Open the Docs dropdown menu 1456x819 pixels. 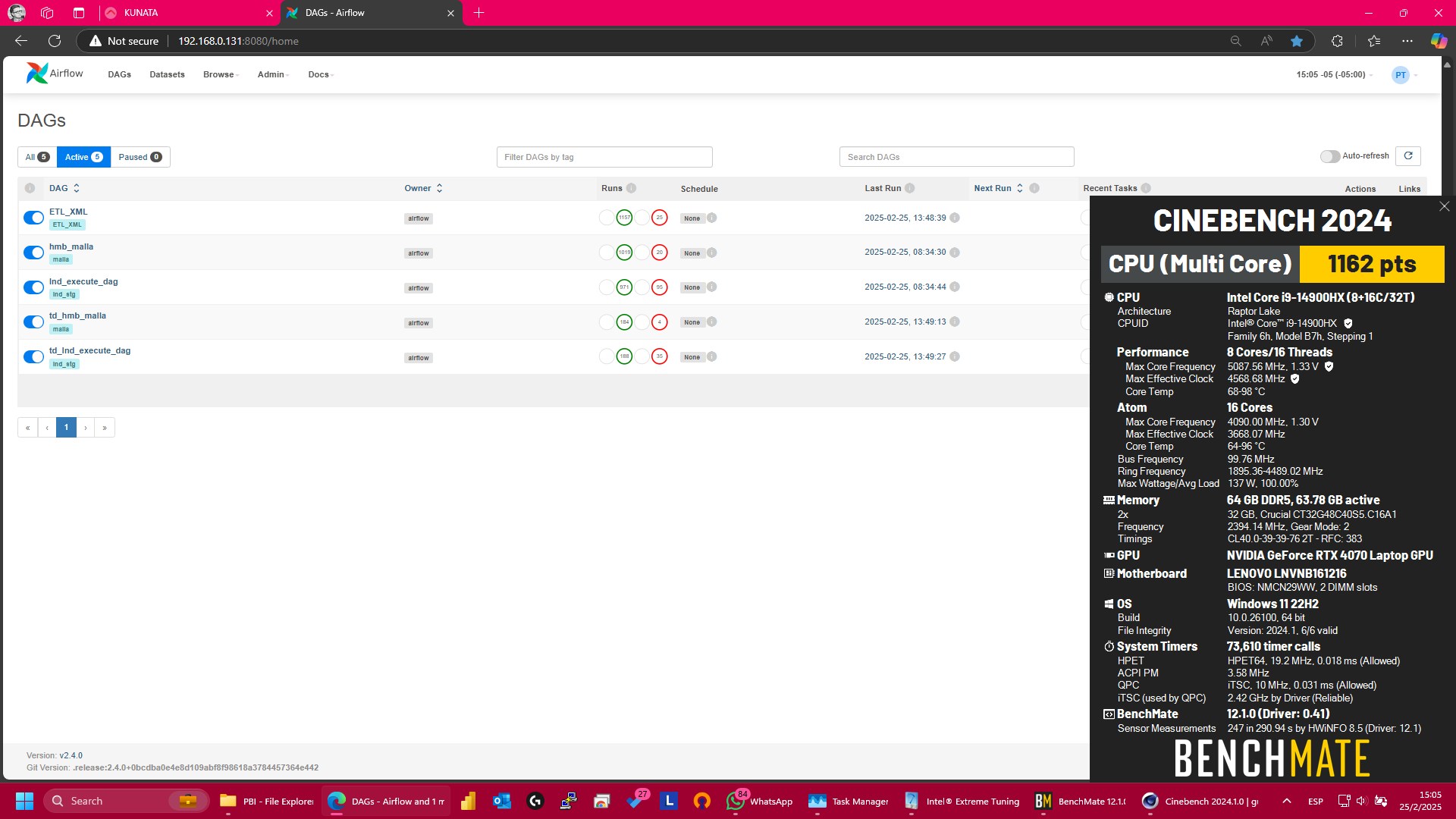point(321,74)
